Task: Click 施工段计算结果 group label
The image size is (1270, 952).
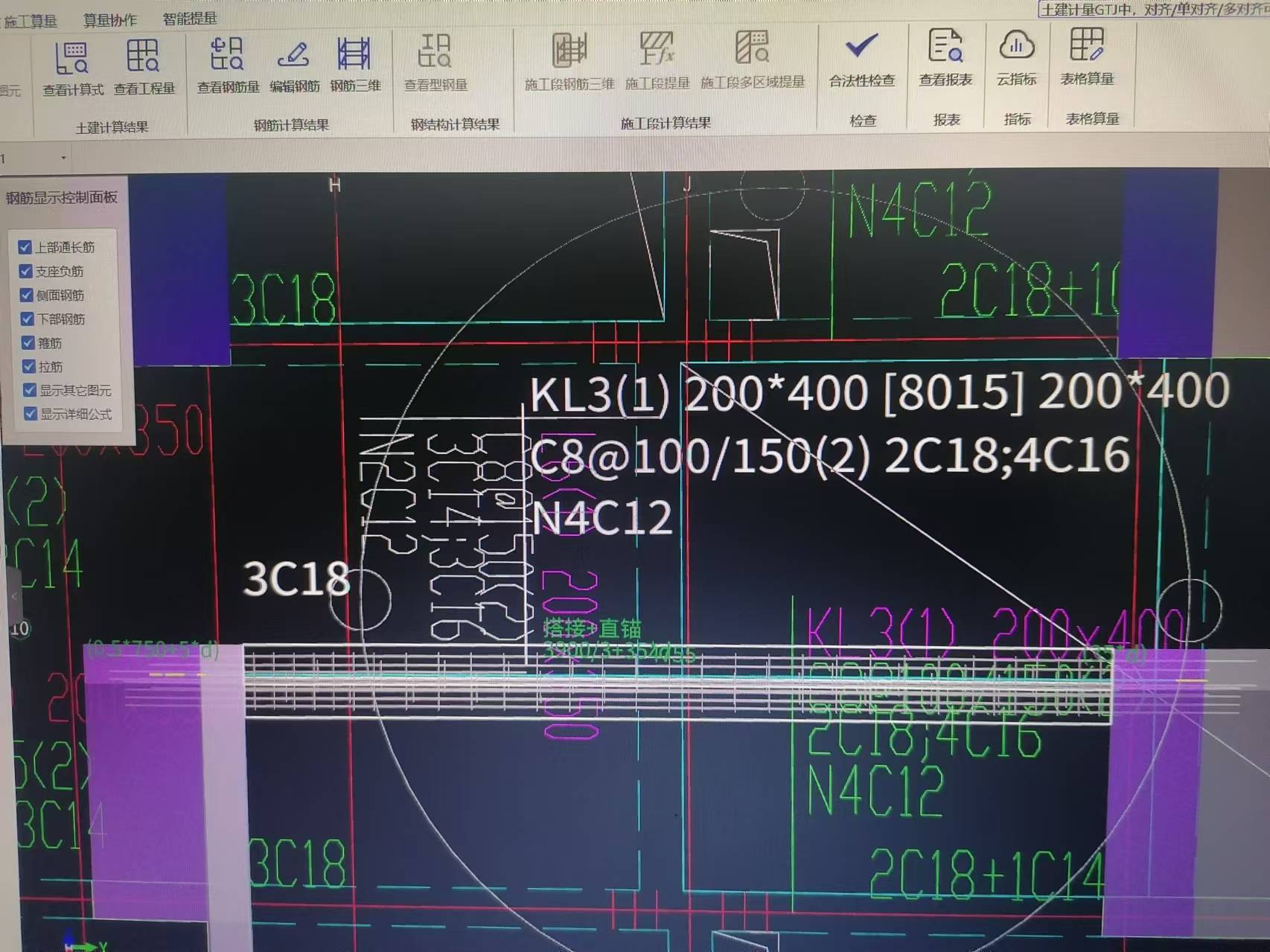Action: tap(666, 123)
